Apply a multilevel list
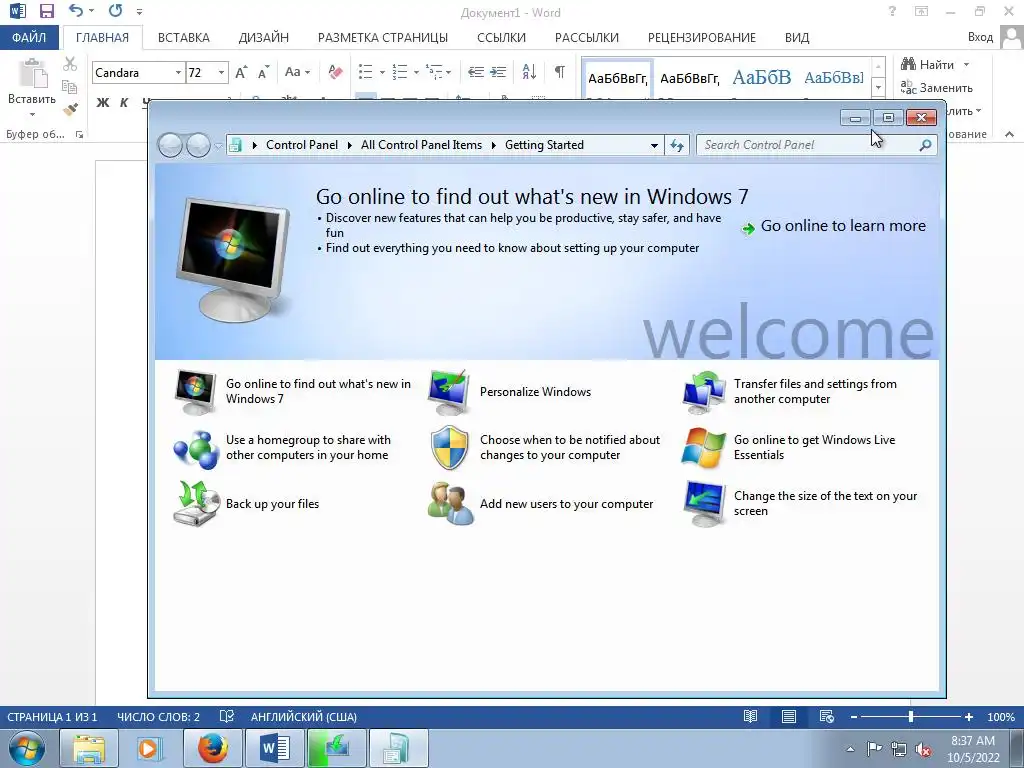This screenshot has height=768, width=1024. point(434,72)
